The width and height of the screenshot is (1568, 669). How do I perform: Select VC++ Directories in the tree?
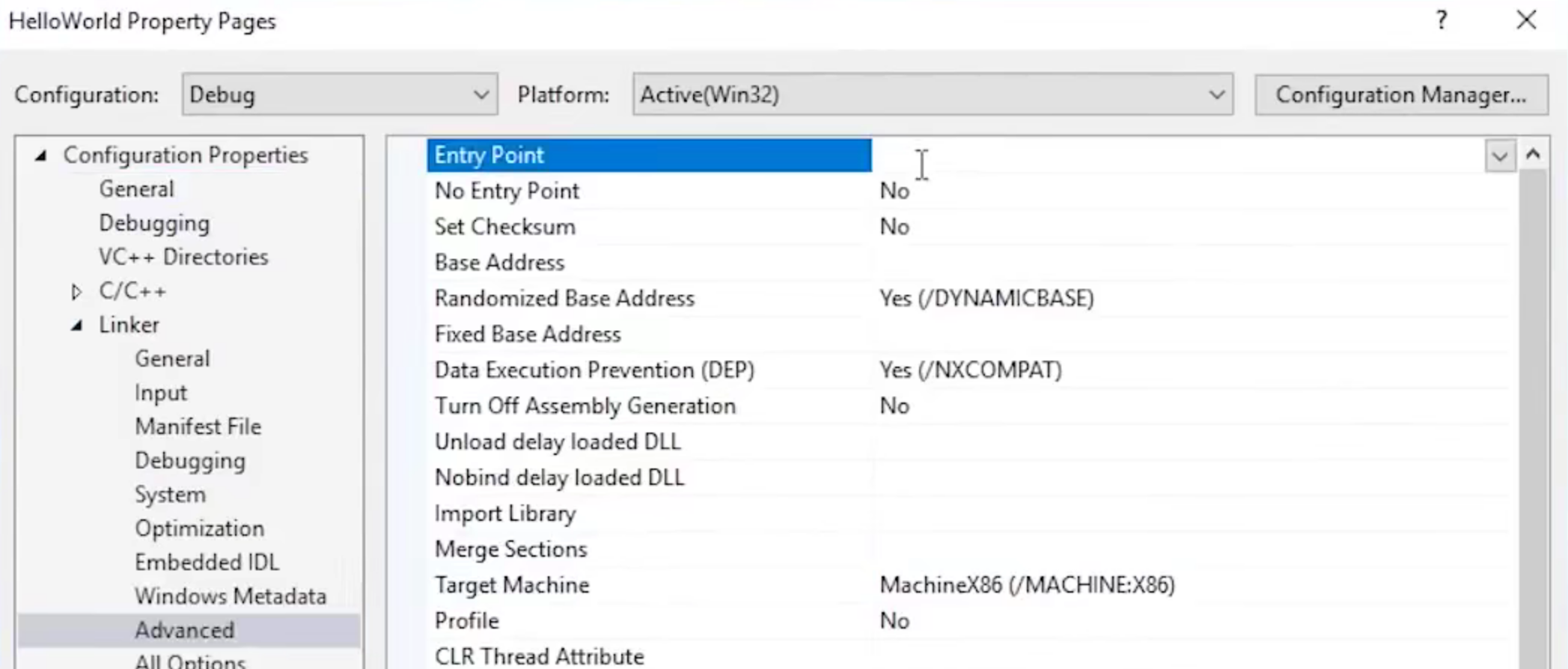[183, 257]
